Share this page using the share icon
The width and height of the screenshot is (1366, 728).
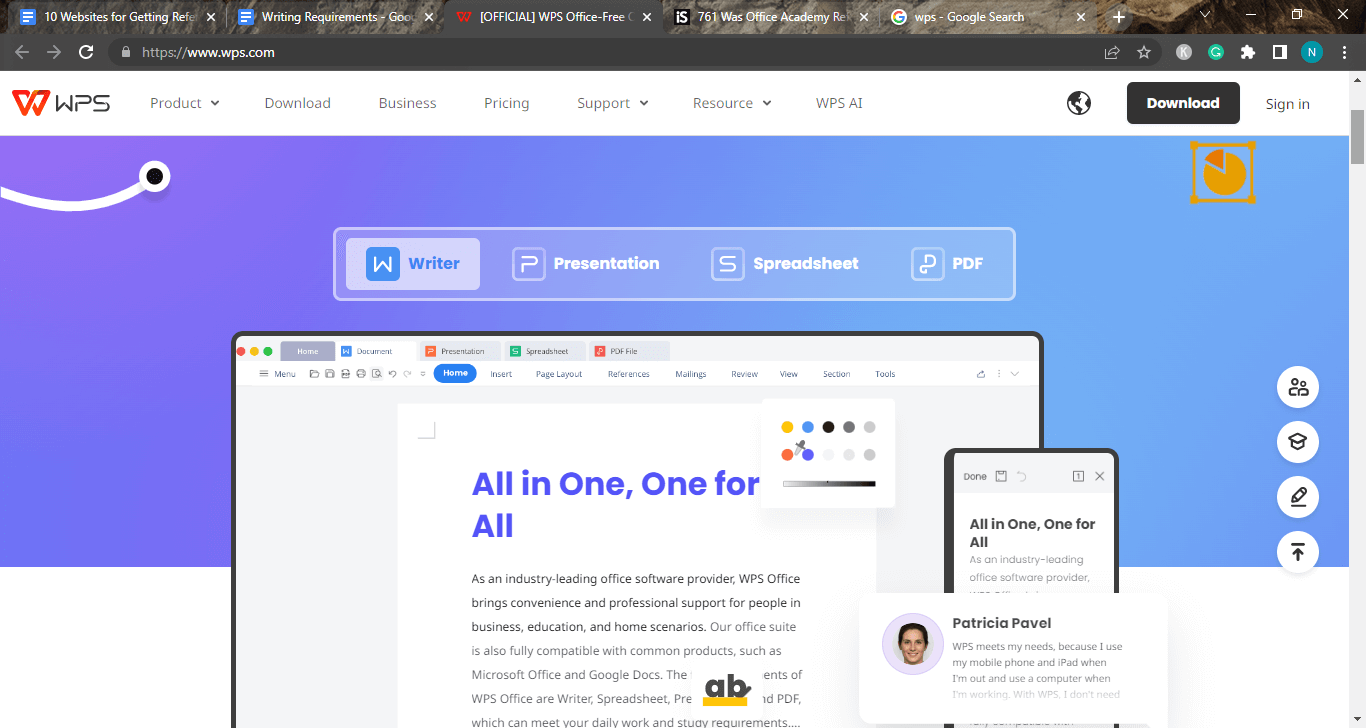[x=1112, y=52]
